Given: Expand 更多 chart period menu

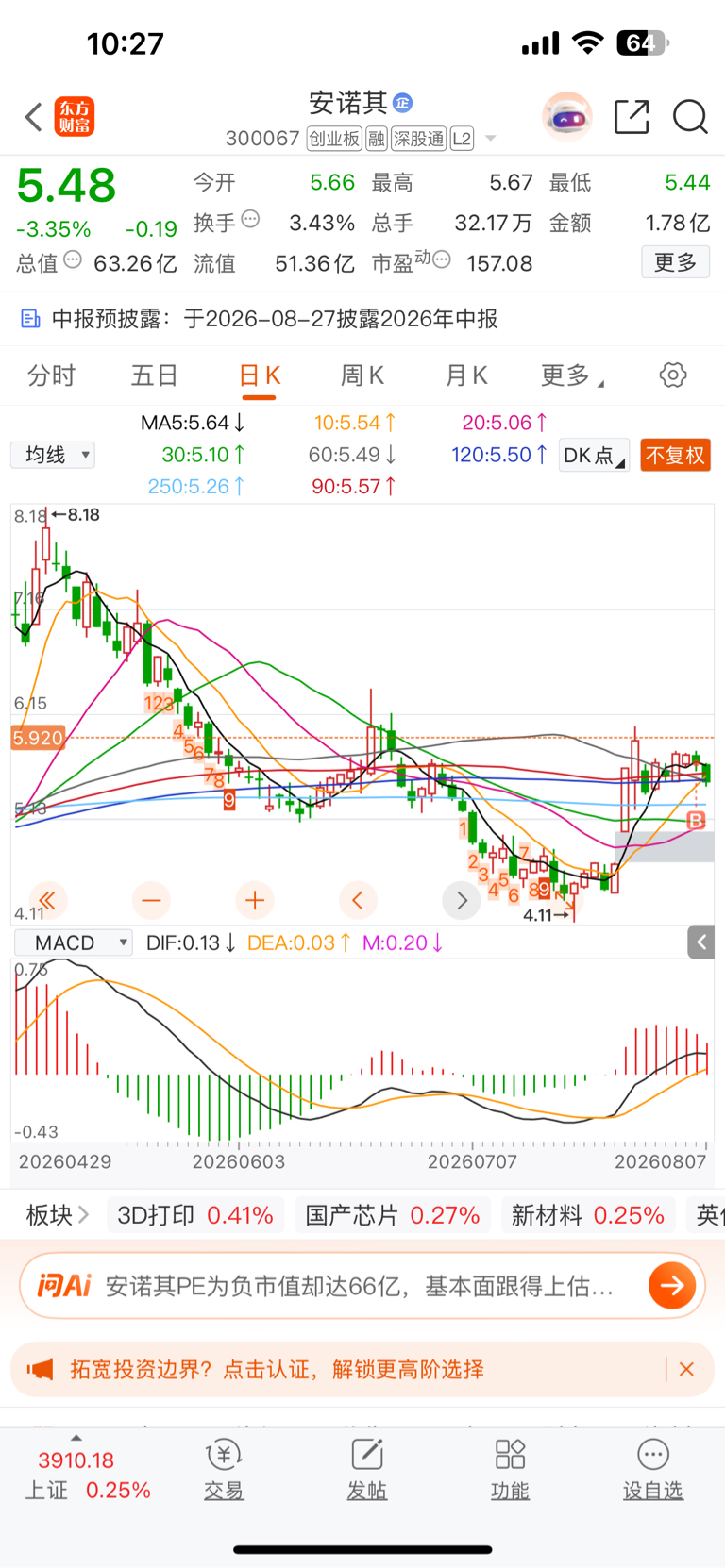Looking at the screenshot, I should point(572,375).
